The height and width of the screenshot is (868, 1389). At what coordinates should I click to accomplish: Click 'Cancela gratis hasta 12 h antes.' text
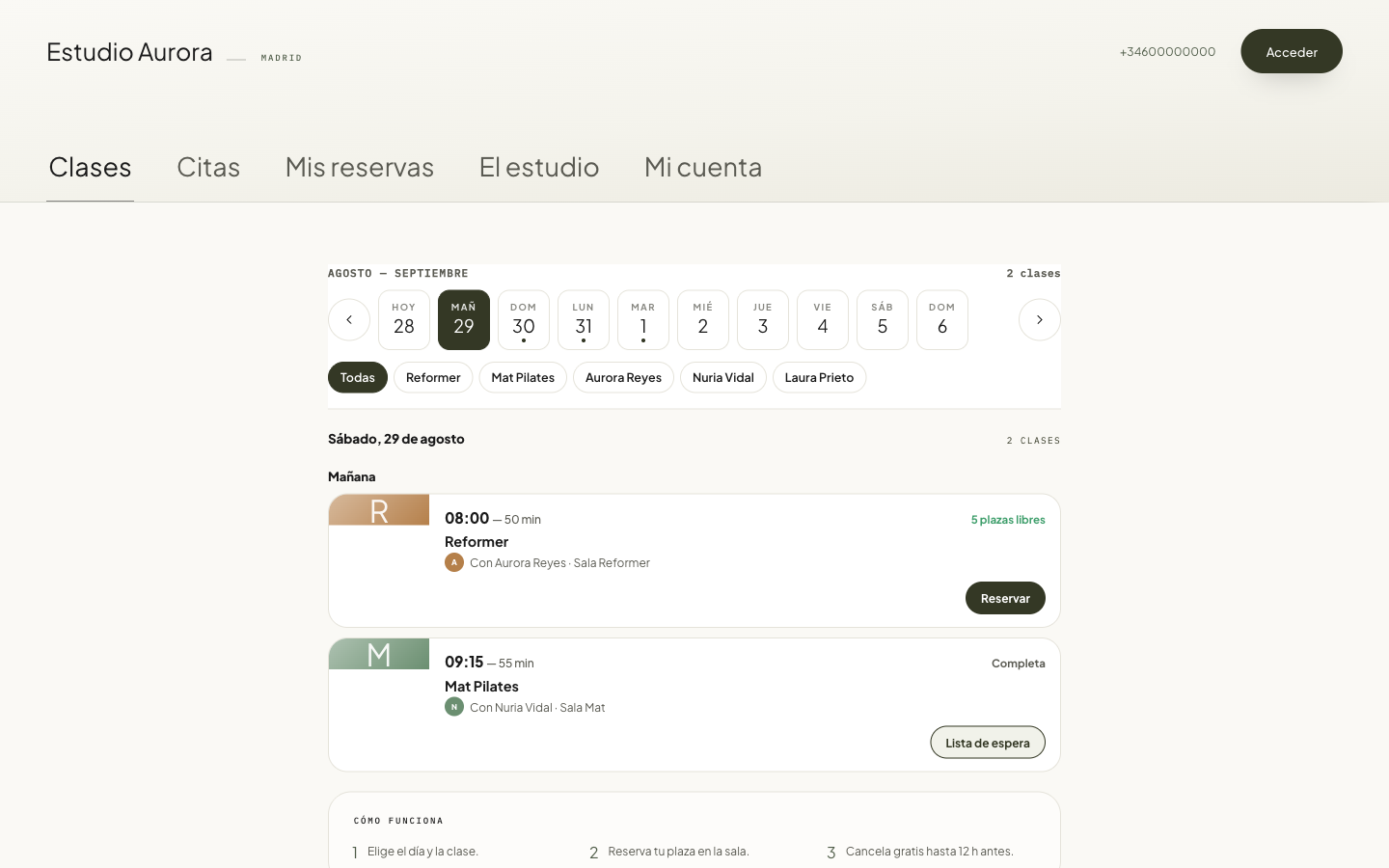(x=930, y=852)
